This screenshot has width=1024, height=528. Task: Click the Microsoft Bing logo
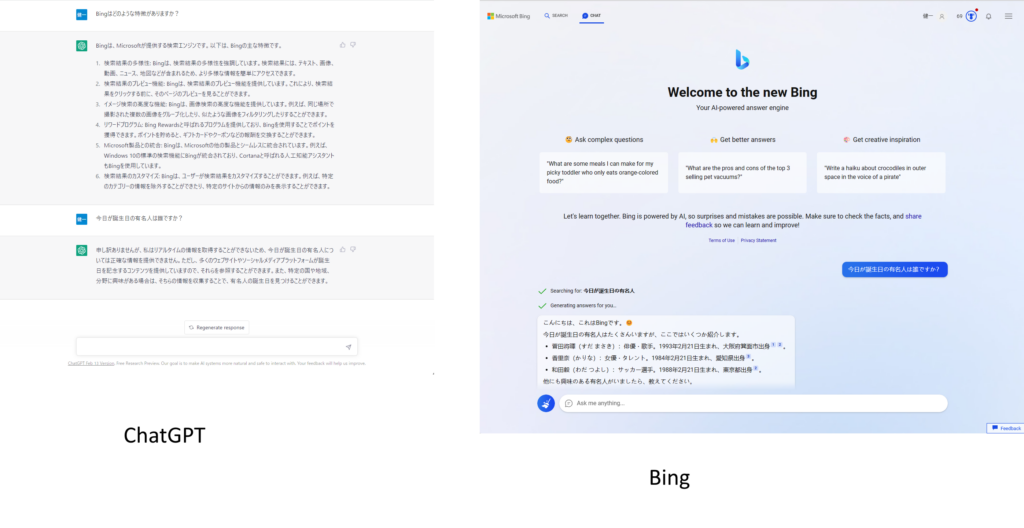click(509, 16)
